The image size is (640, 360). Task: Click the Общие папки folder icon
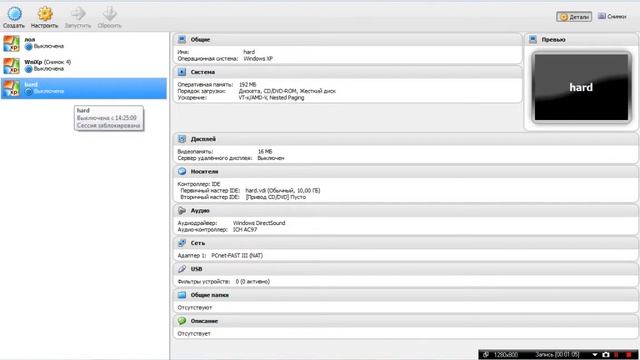point(182,295)
